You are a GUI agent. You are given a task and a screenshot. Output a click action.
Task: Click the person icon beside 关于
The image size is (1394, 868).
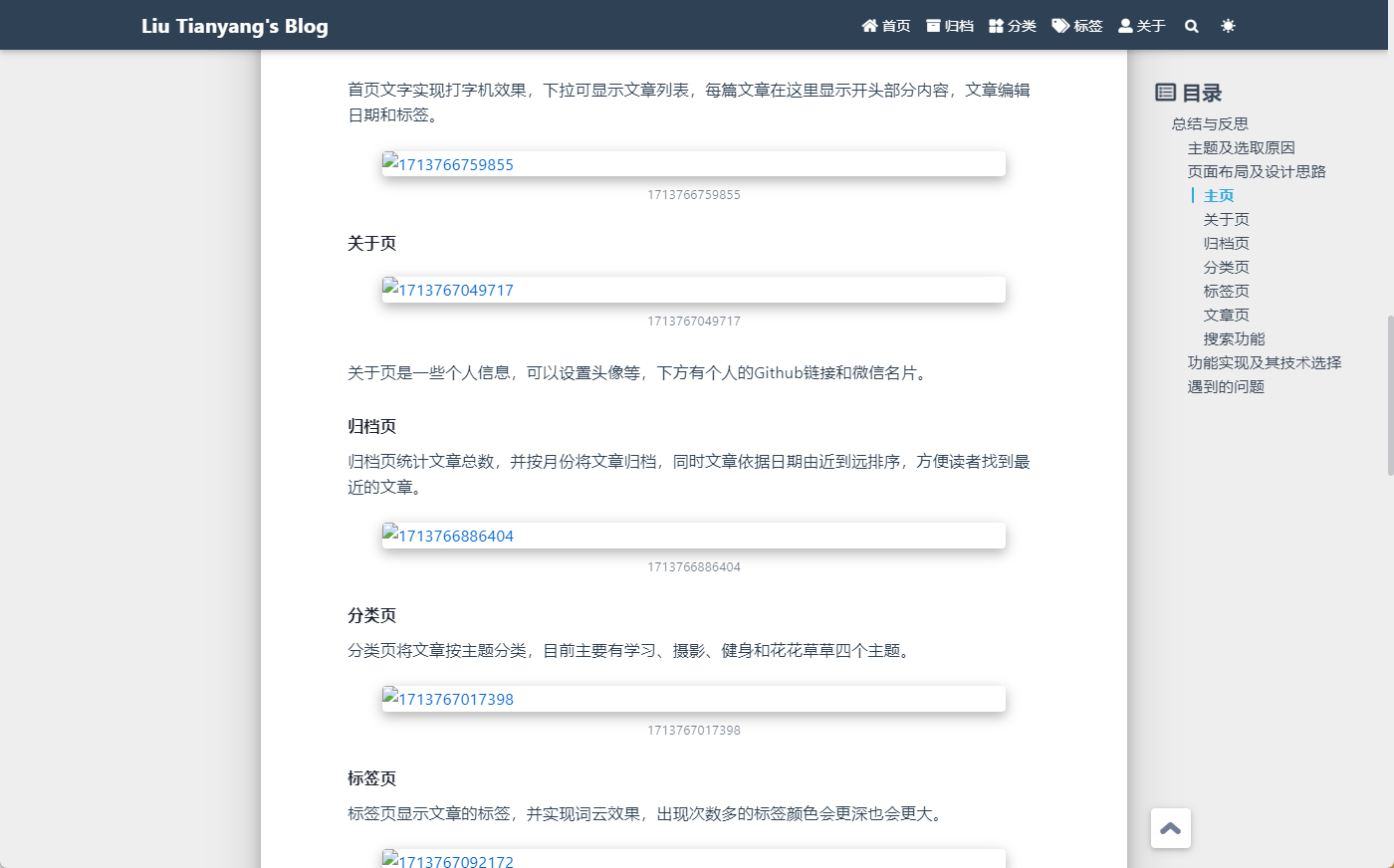(x=1125, y=26)
